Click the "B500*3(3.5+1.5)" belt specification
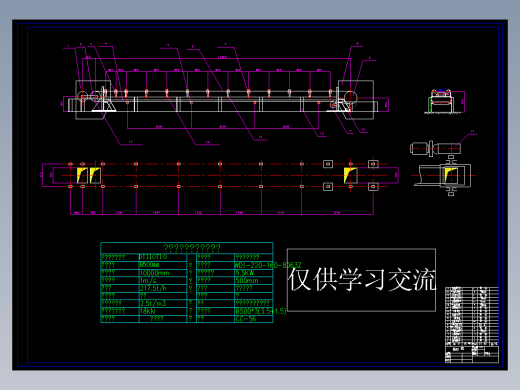The height and width of the screenshot is (390, 520). (x=261, y=311)
